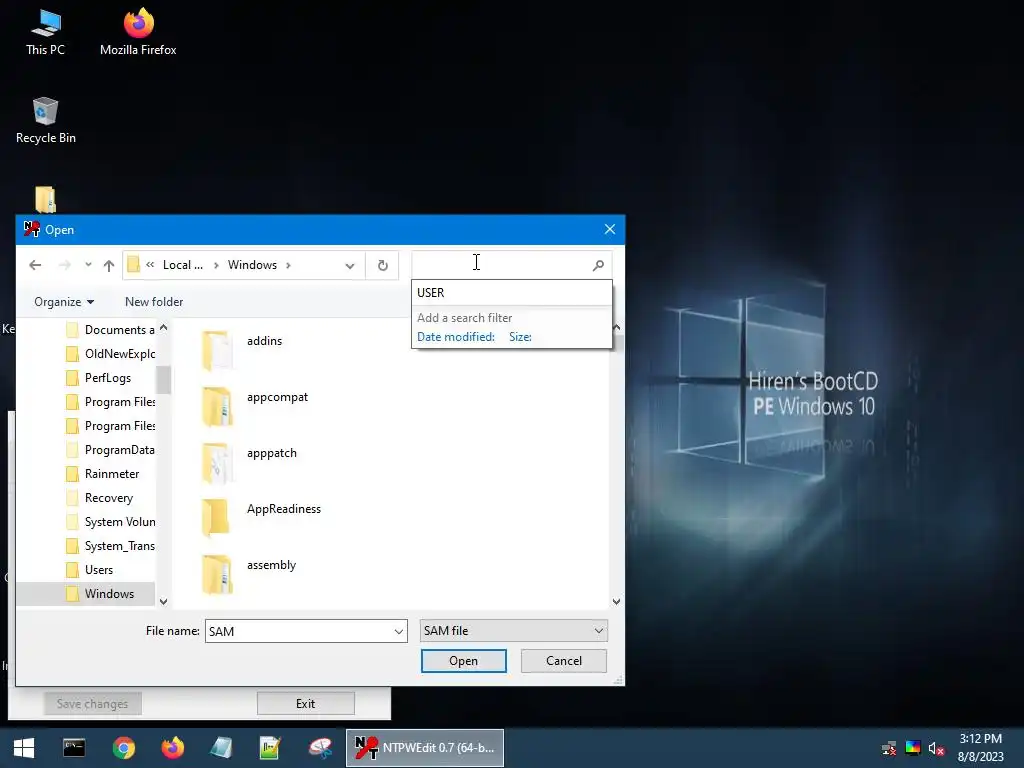Open recent locations dropdown arrow
Viewport: 1024px width, 768px height.
tap(88, 265)
